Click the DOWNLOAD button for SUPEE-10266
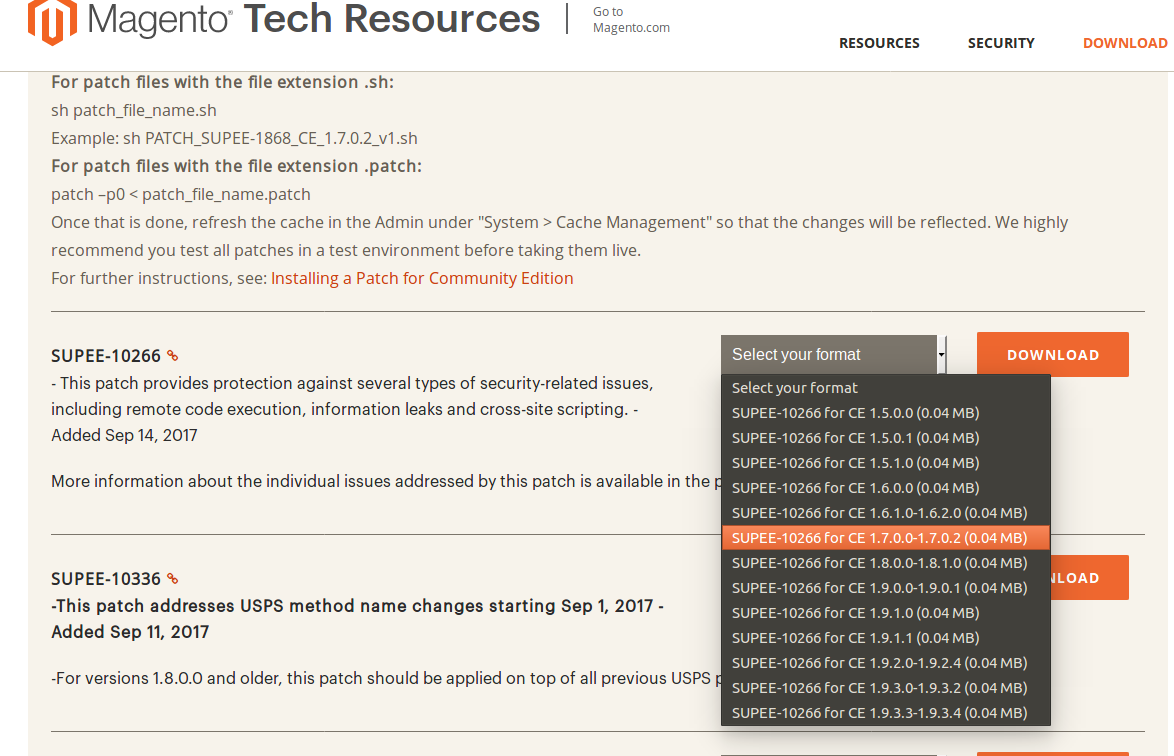The image size is (1174, 756). tap(1052, 354)
